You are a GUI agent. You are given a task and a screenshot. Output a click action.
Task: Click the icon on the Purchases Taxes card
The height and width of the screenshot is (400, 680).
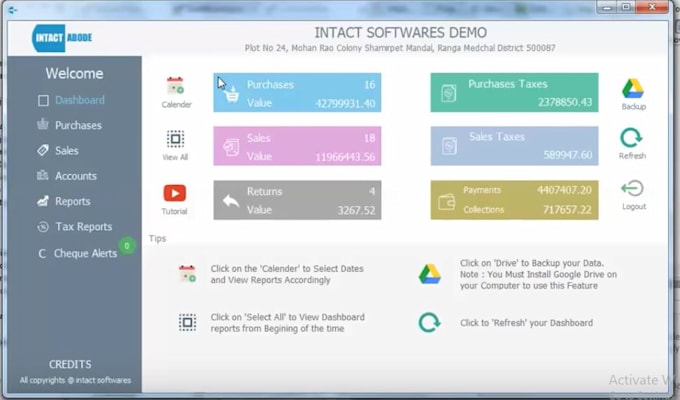(448, 93)
